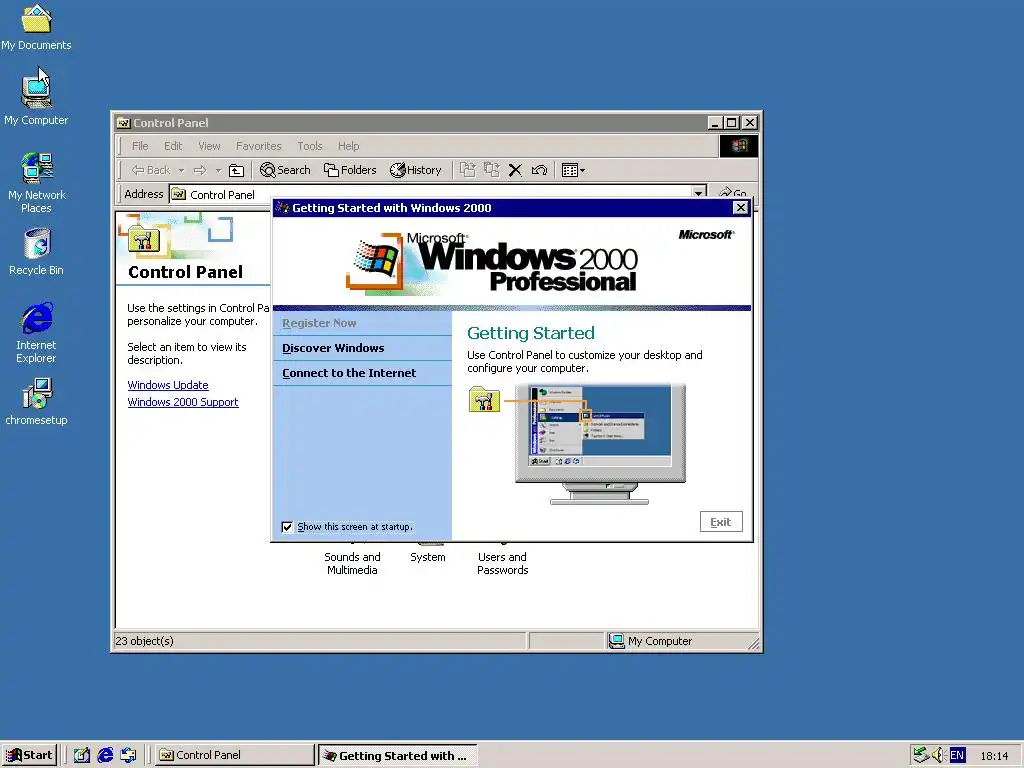
Task: Click the Undo toolbar icon
Action: click(x=539, y=170)
